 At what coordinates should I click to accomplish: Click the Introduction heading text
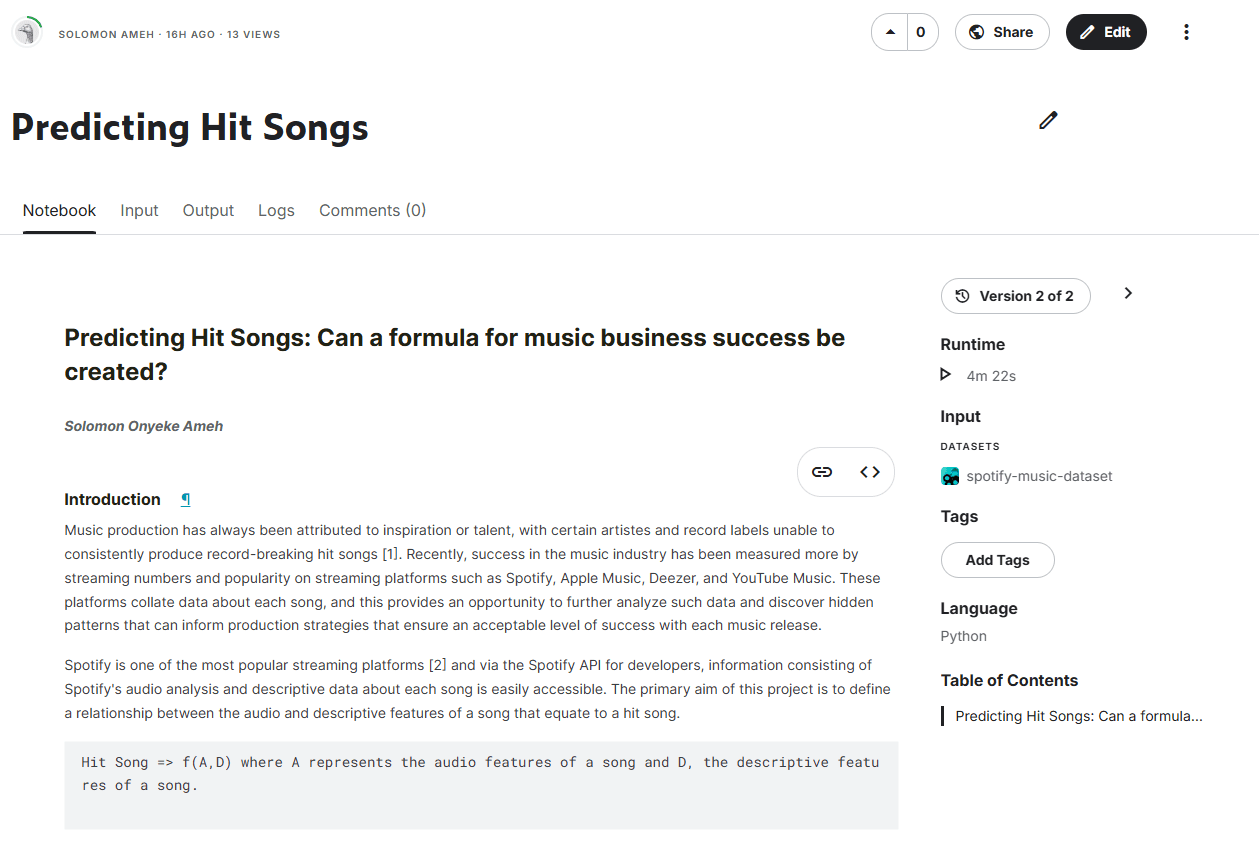click(x=112, y=499)
